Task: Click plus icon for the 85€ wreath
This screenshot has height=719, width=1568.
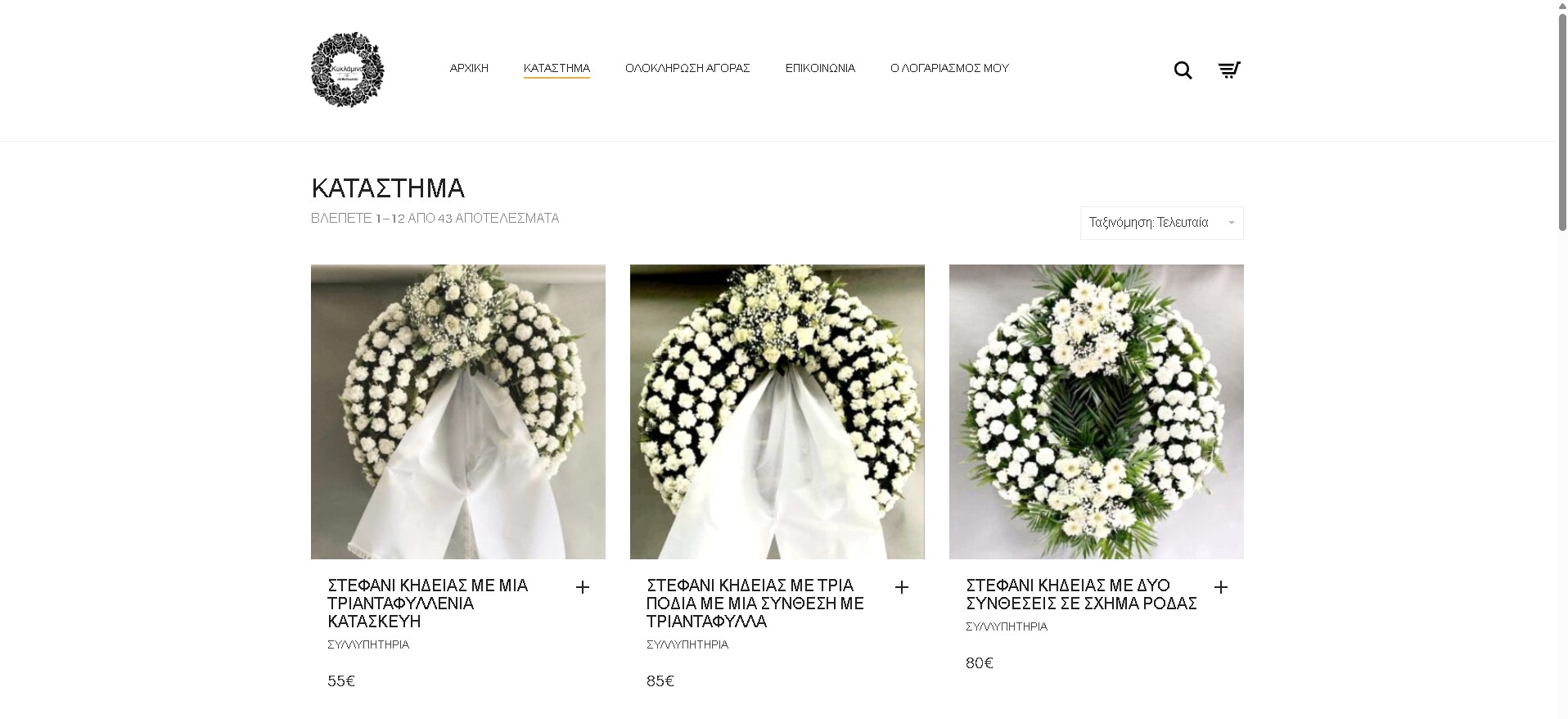Action: tap(902, 587)
